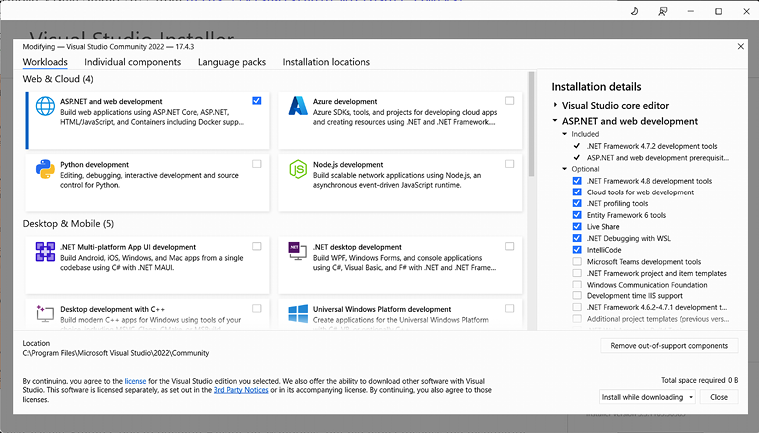Click the Azure development logo icon
The width and height of the screenshot is (759, 433).
coord(298,105)
